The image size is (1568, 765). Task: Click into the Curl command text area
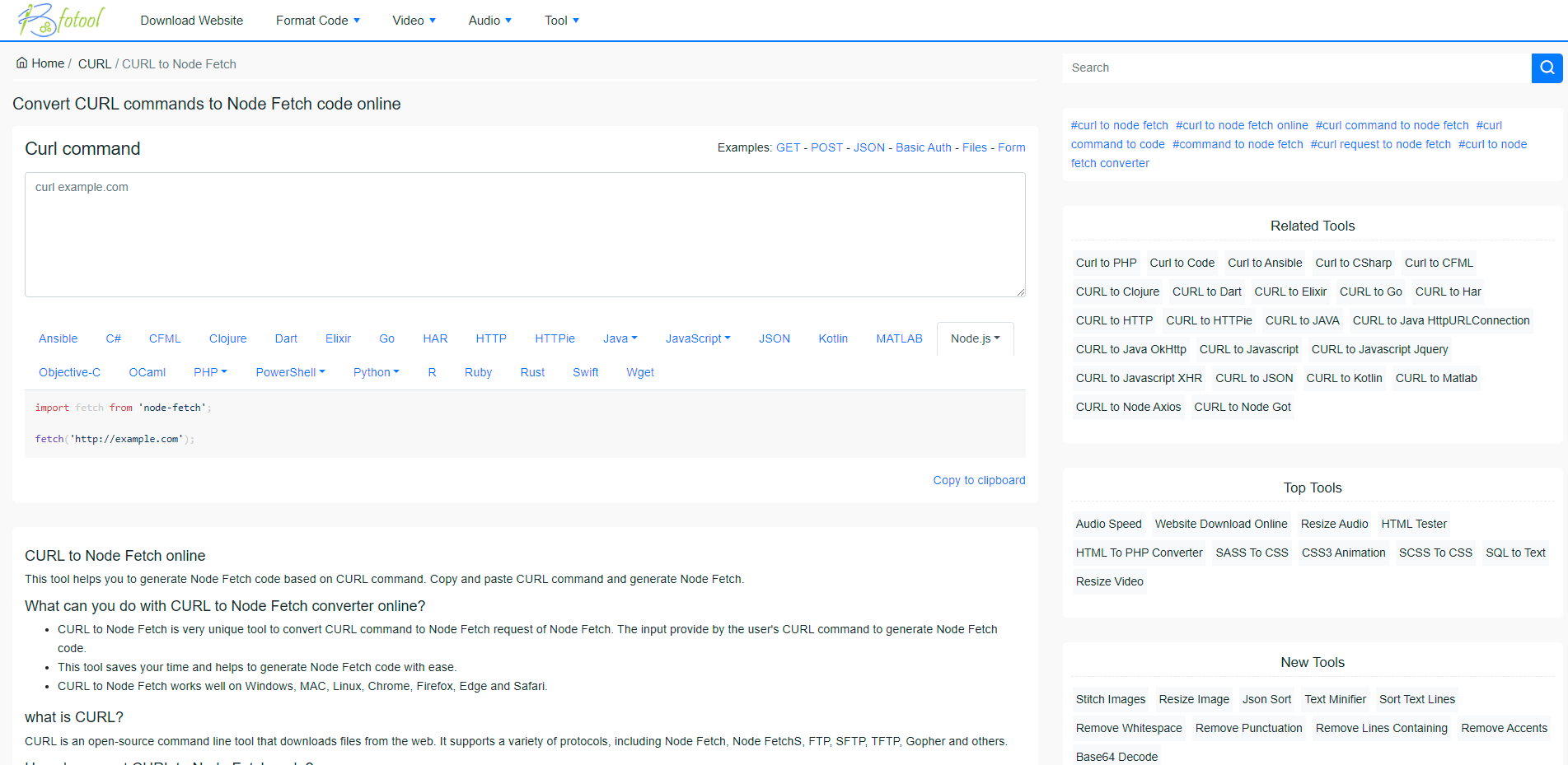tap(525, 235)
